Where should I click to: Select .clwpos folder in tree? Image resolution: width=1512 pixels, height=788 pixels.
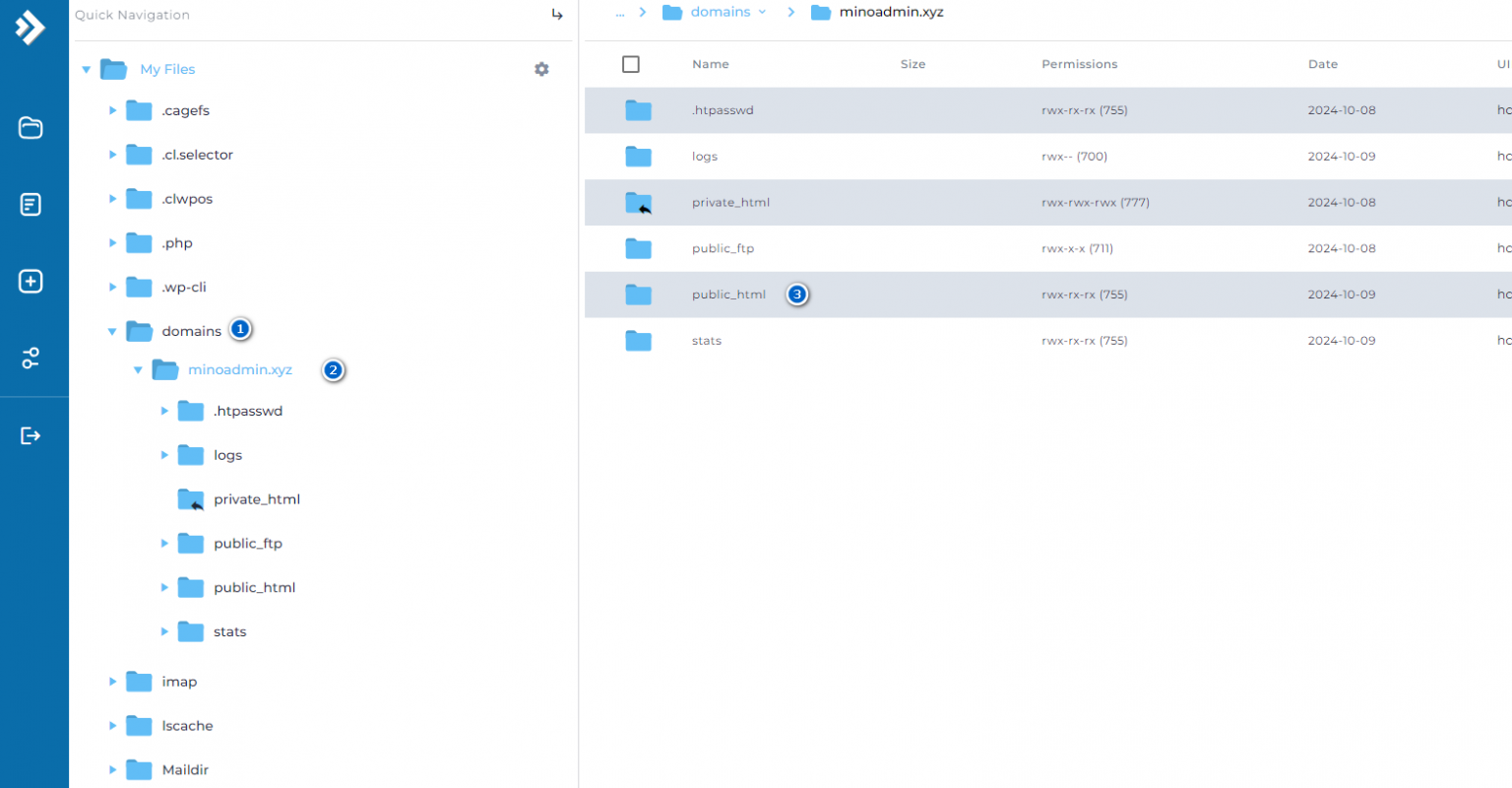click(187, 199)
